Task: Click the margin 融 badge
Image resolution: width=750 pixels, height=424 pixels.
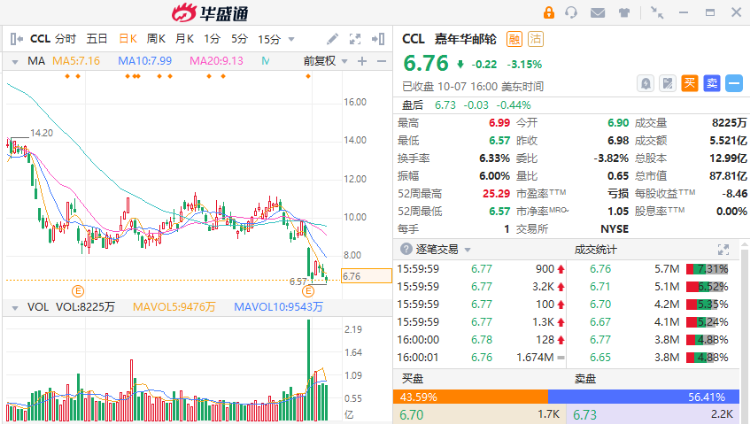Action: 514,39
